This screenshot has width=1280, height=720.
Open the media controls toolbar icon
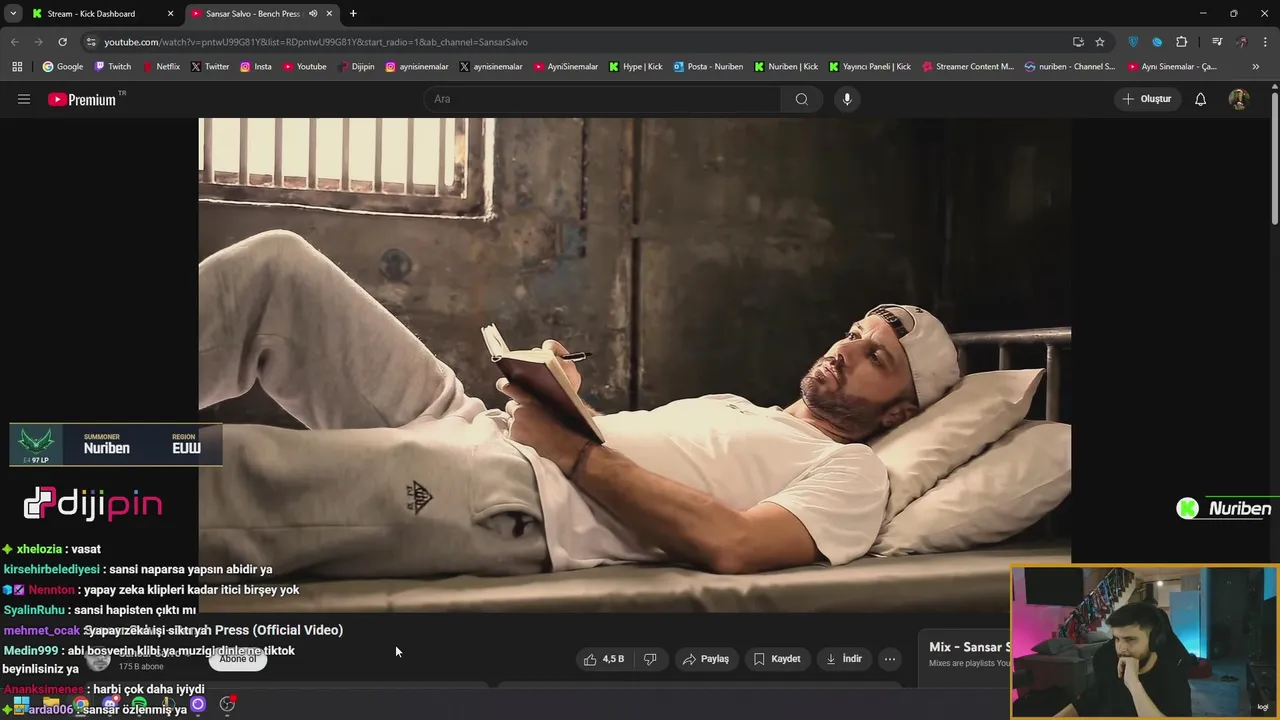click(1217, 42)
